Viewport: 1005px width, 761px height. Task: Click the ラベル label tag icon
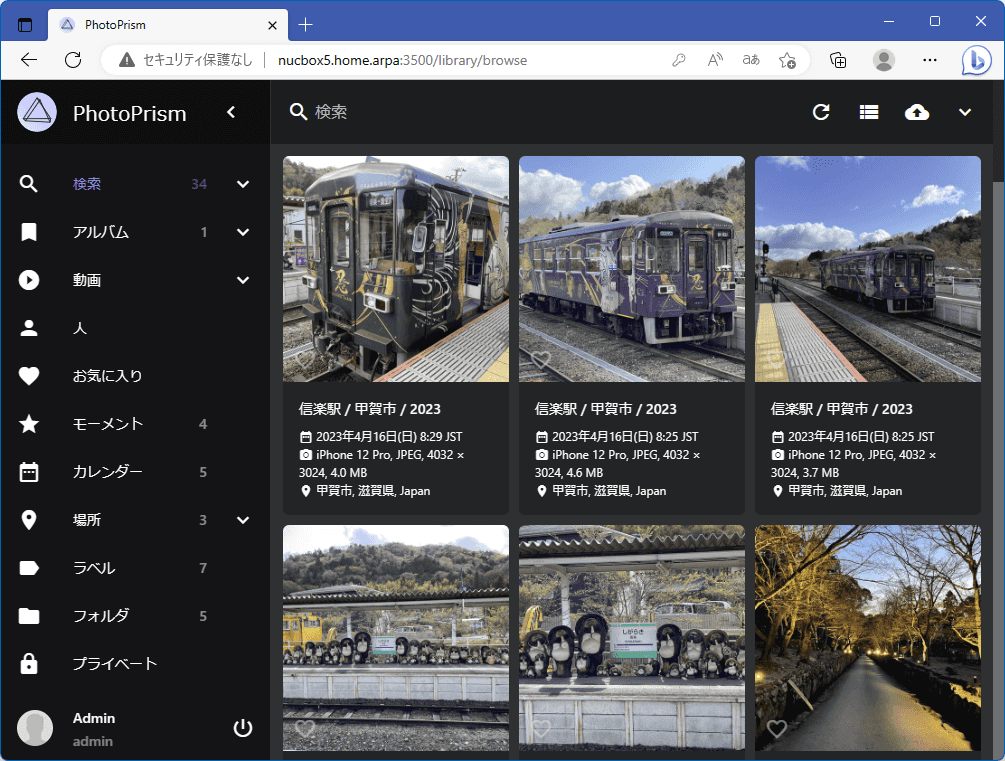[29, 568]
